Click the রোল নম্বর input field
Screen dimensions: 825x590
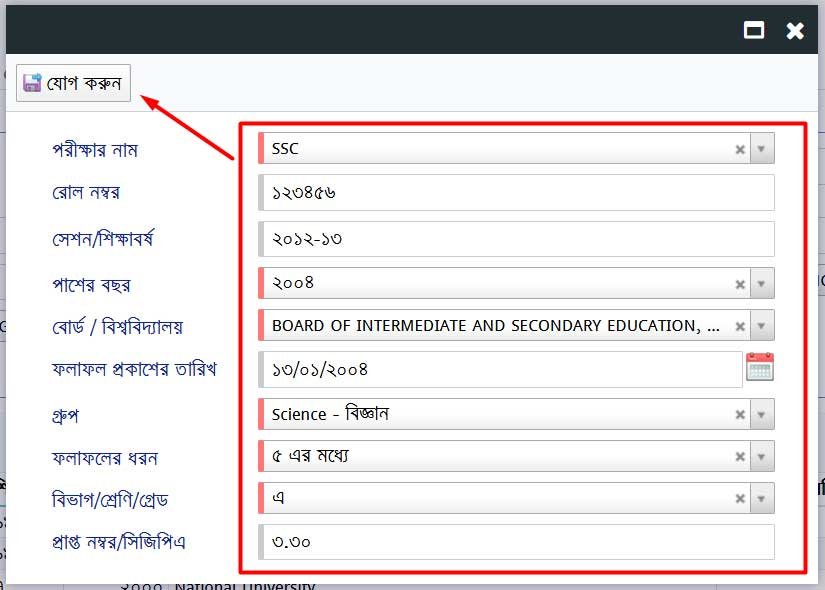[515, 192]
